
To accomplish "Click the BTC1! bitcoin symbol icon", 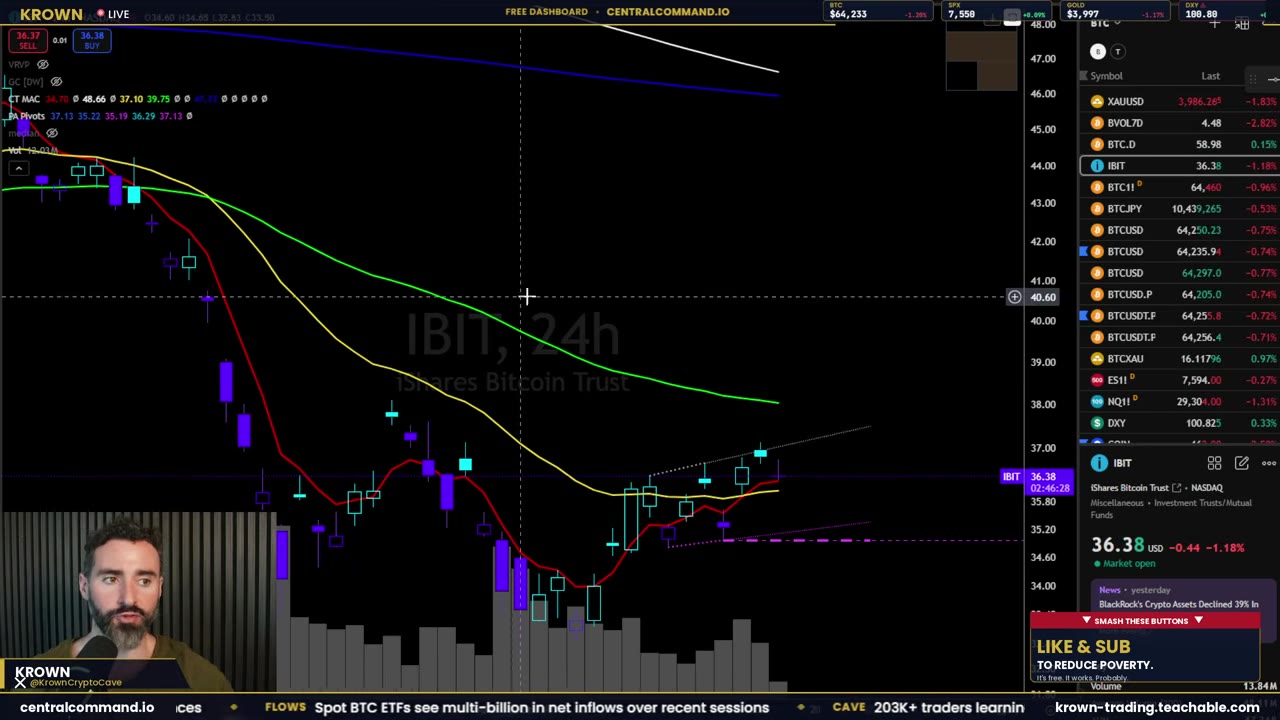I will click(1097, 187).
